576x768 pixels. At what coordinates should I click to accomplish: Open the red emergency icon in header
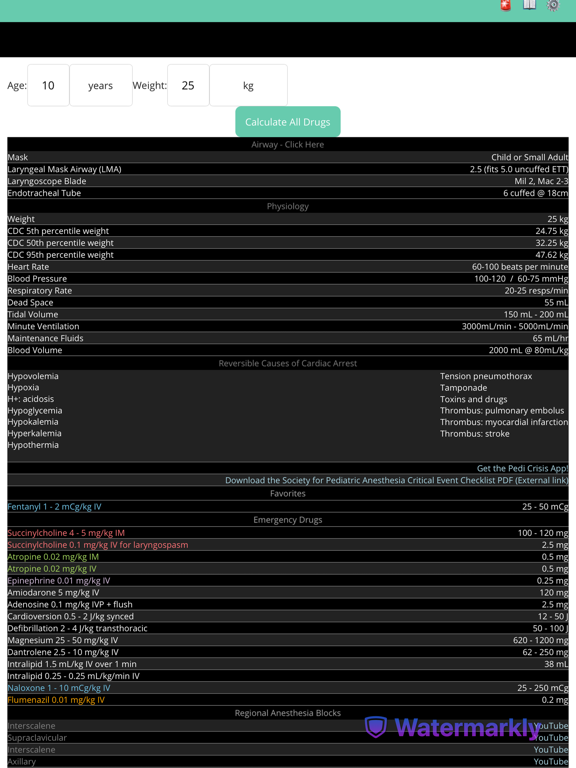coord(505,5)
